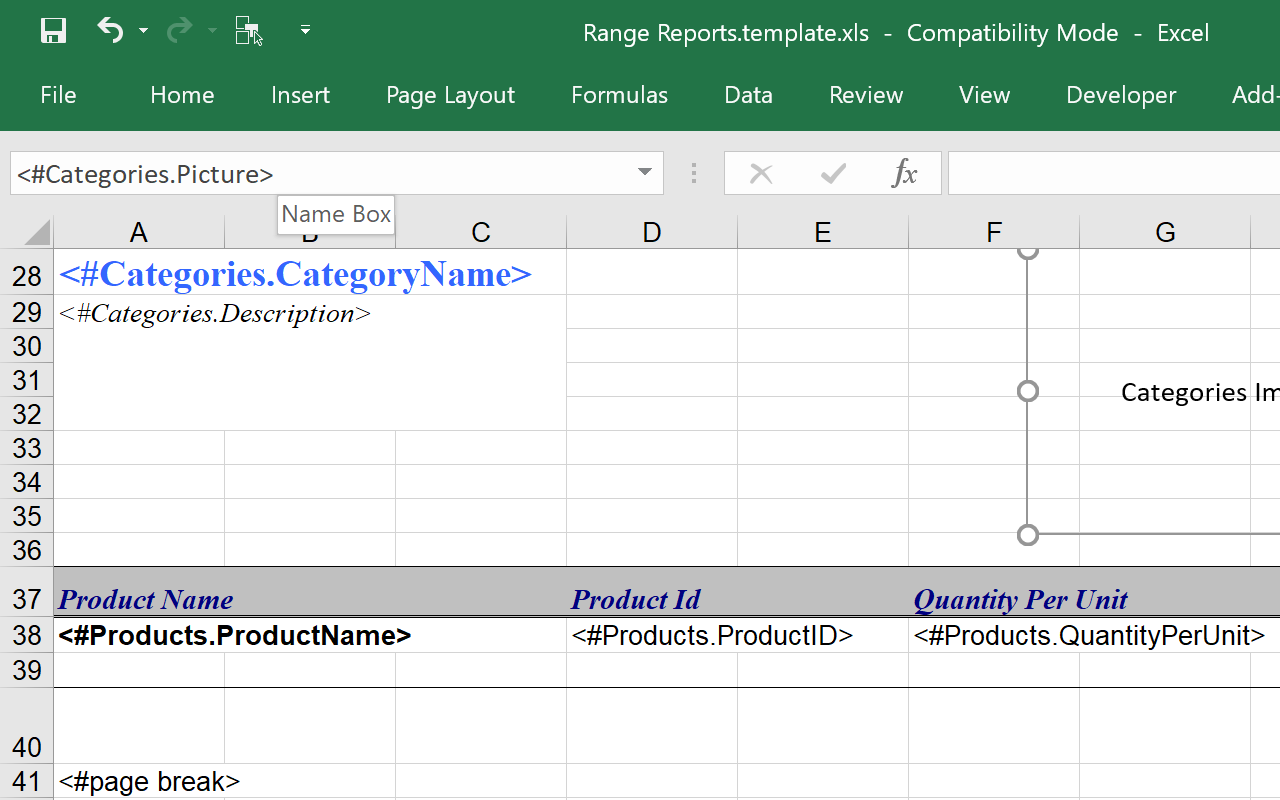Screen dimensions: 1280x800
Task: Click the Enter checkmark in formula bar
Action: 833,174
